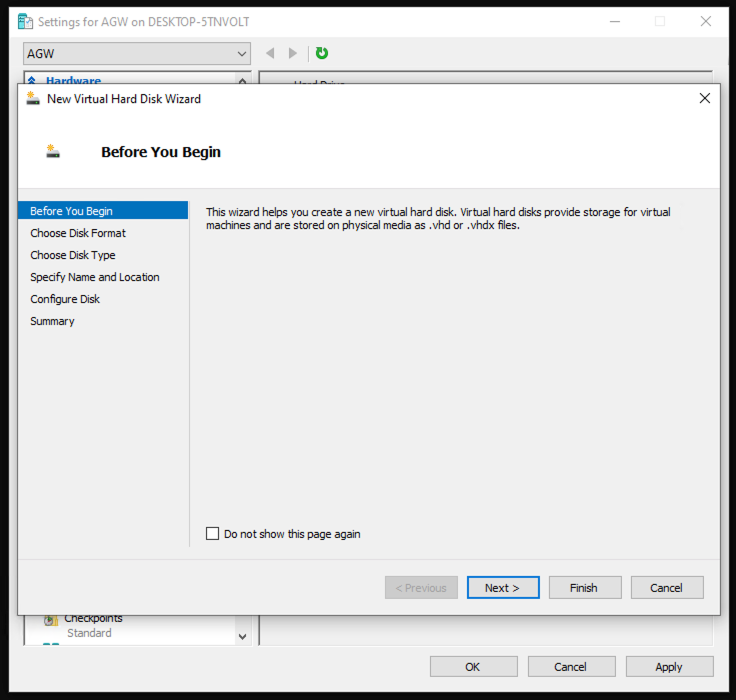Enable Do not show this page again

[x=212, y=534]
